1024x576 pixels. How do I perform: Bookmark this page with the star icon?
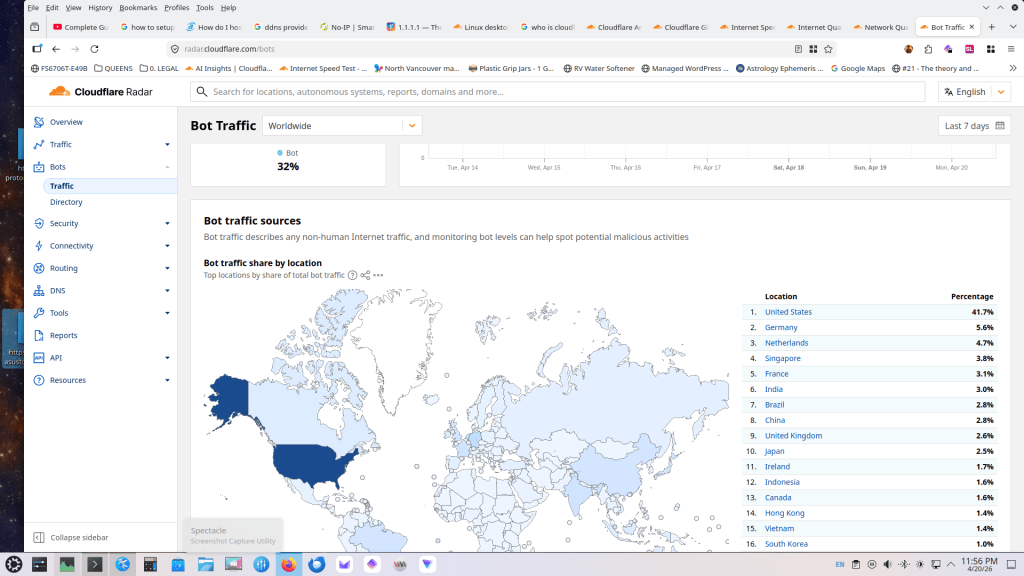(828, 48)
